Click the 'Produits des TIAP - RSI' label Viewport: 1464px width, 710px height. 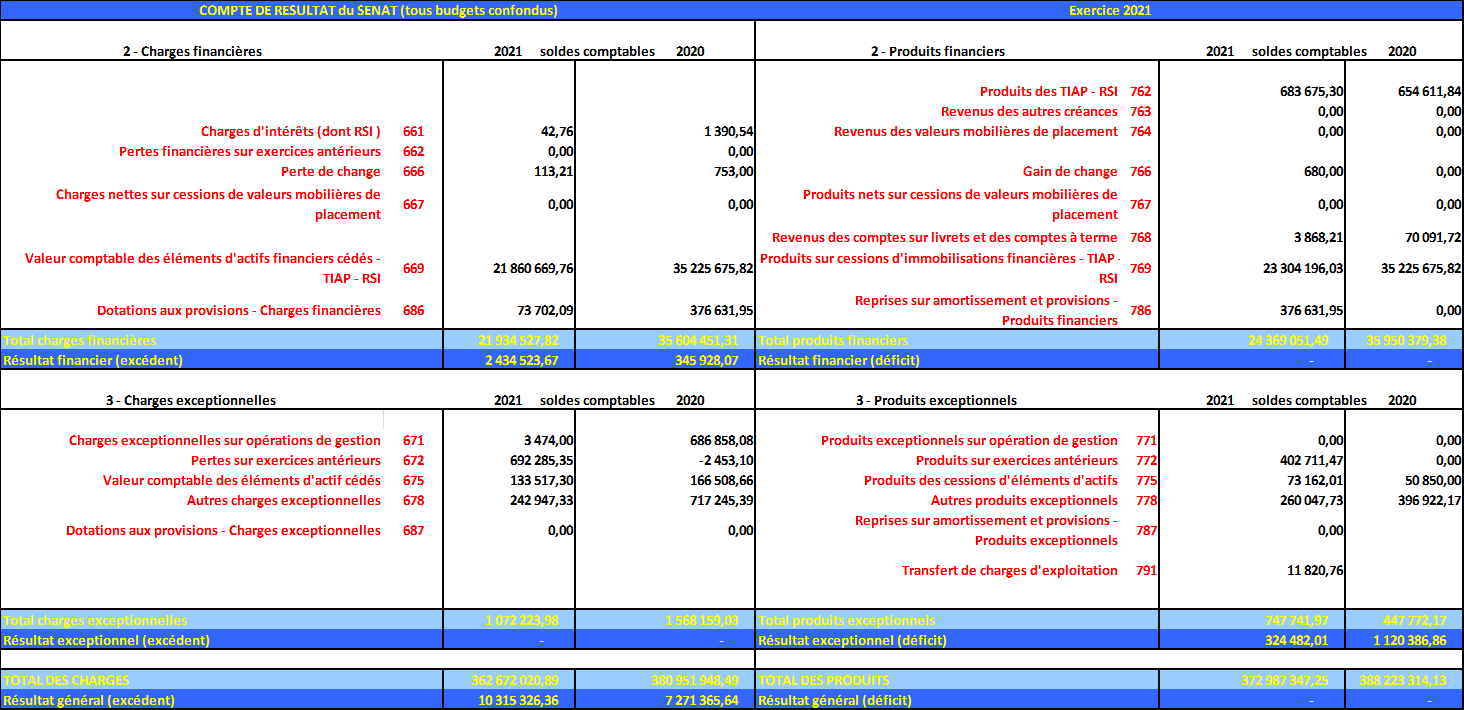[x=1048, y=91]
